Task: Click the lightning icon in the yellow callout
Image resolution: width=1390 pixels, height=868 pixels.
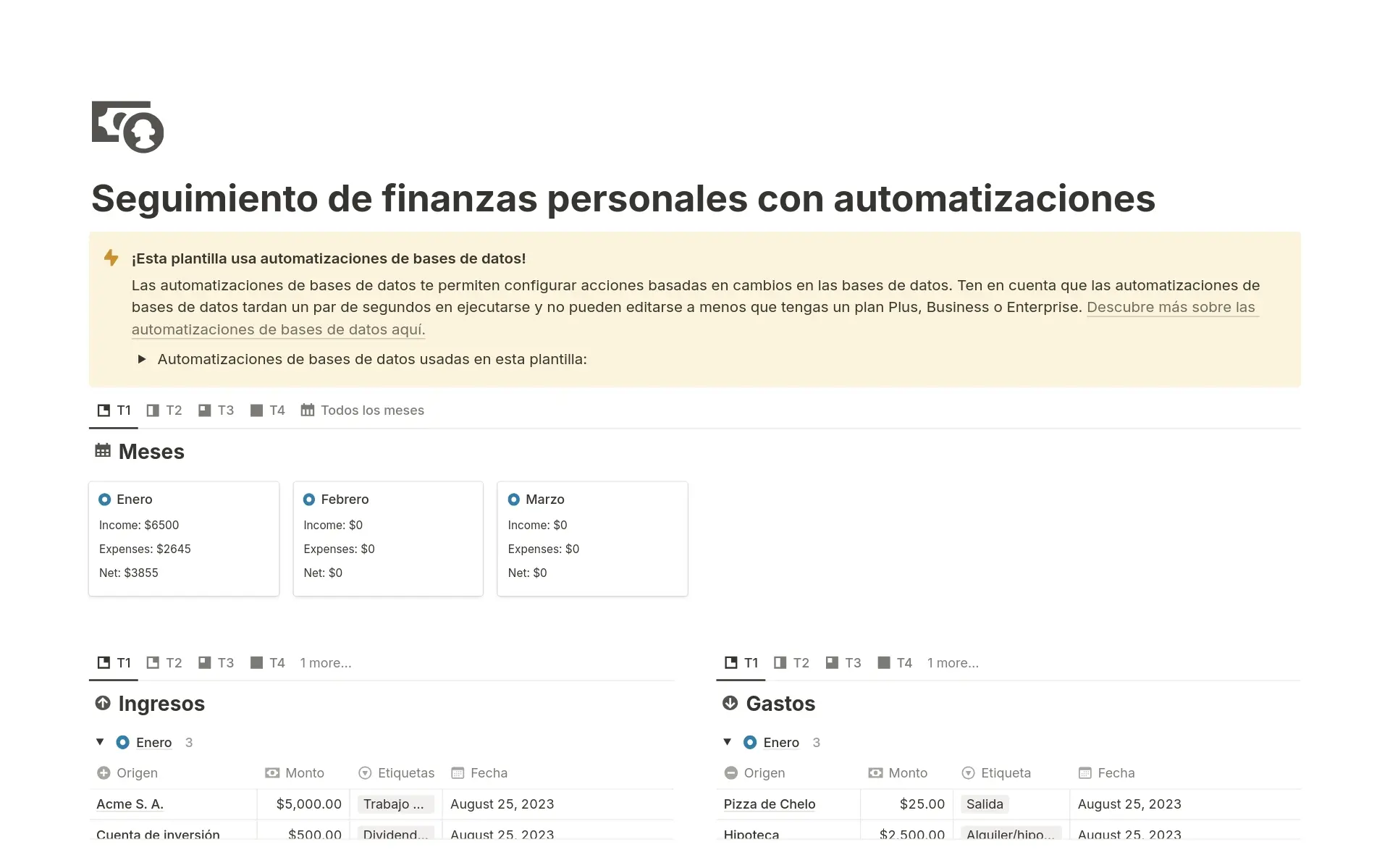Action: click(x=111, y=258)
